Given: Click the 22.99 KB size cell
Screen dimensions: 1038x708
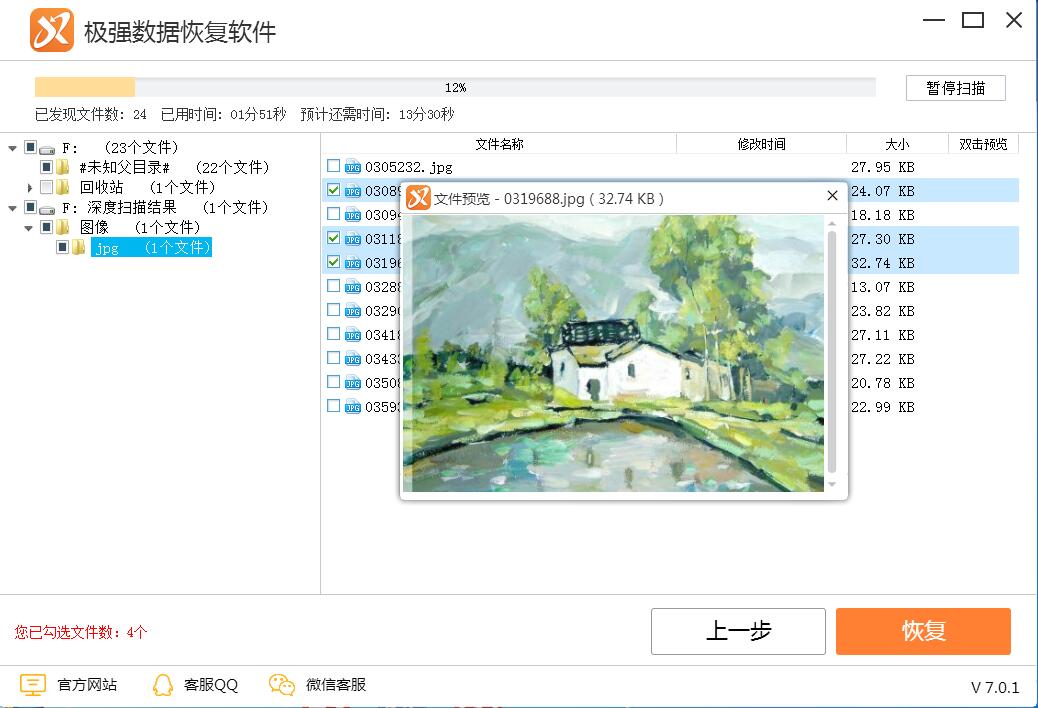Looking at the screenshot, I should click(882, 407).
